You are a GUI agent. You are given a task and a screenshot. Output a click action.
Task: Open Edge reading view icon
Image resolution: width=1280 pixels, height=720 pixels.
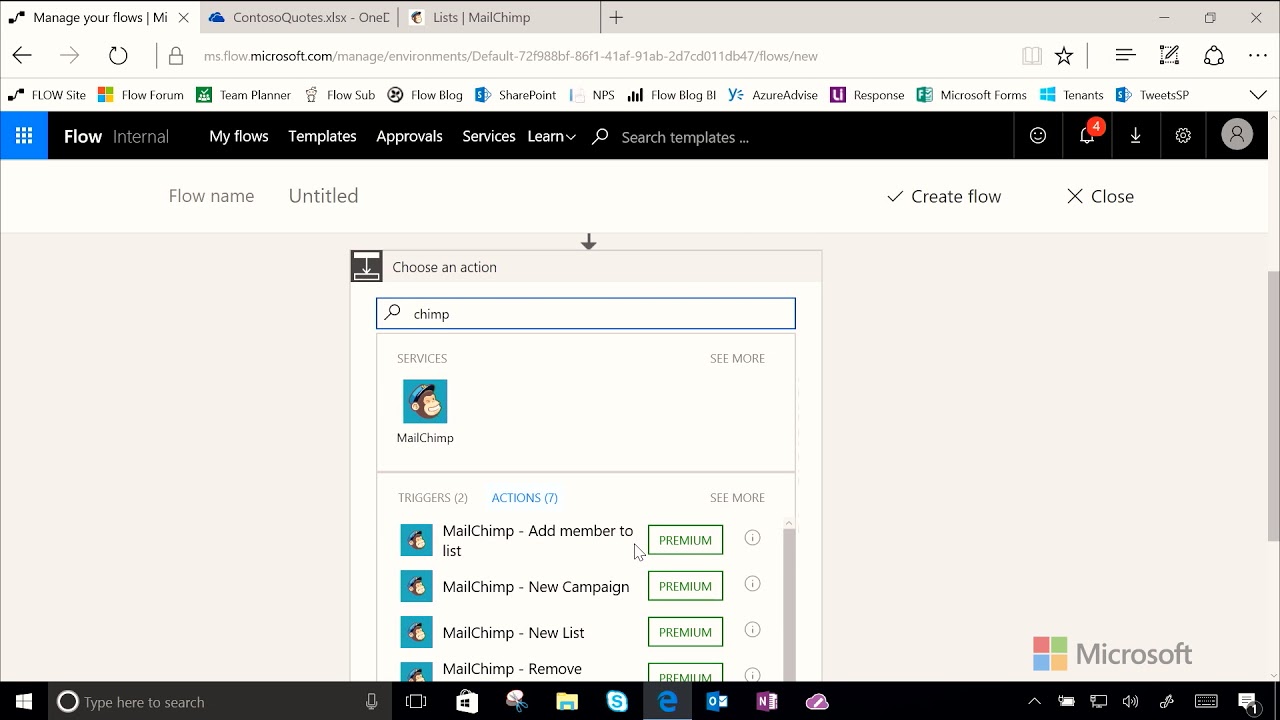(1032, 56)
